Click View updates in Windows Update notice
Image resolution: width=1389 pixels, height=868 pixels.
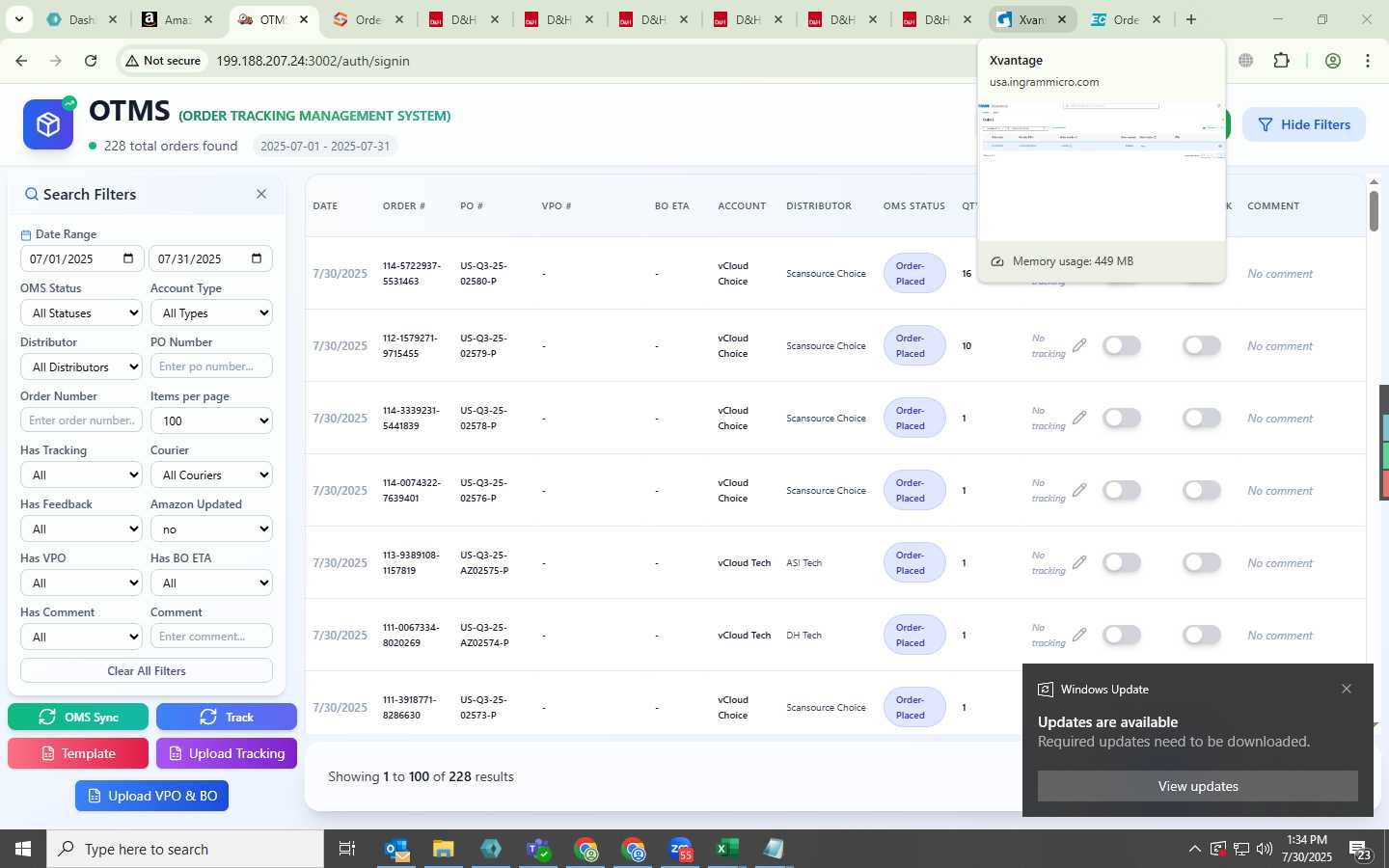coord(1198,786)
